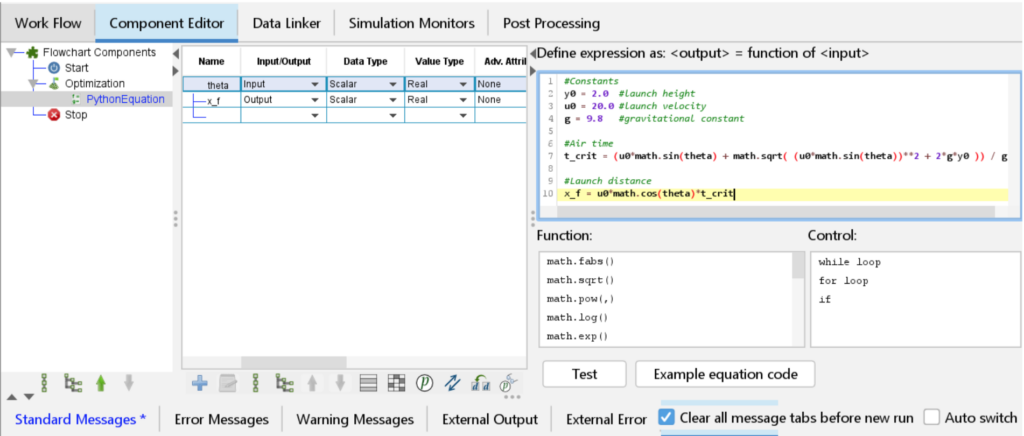Open the Input/Output dropdown for theta

pos(315,85)
